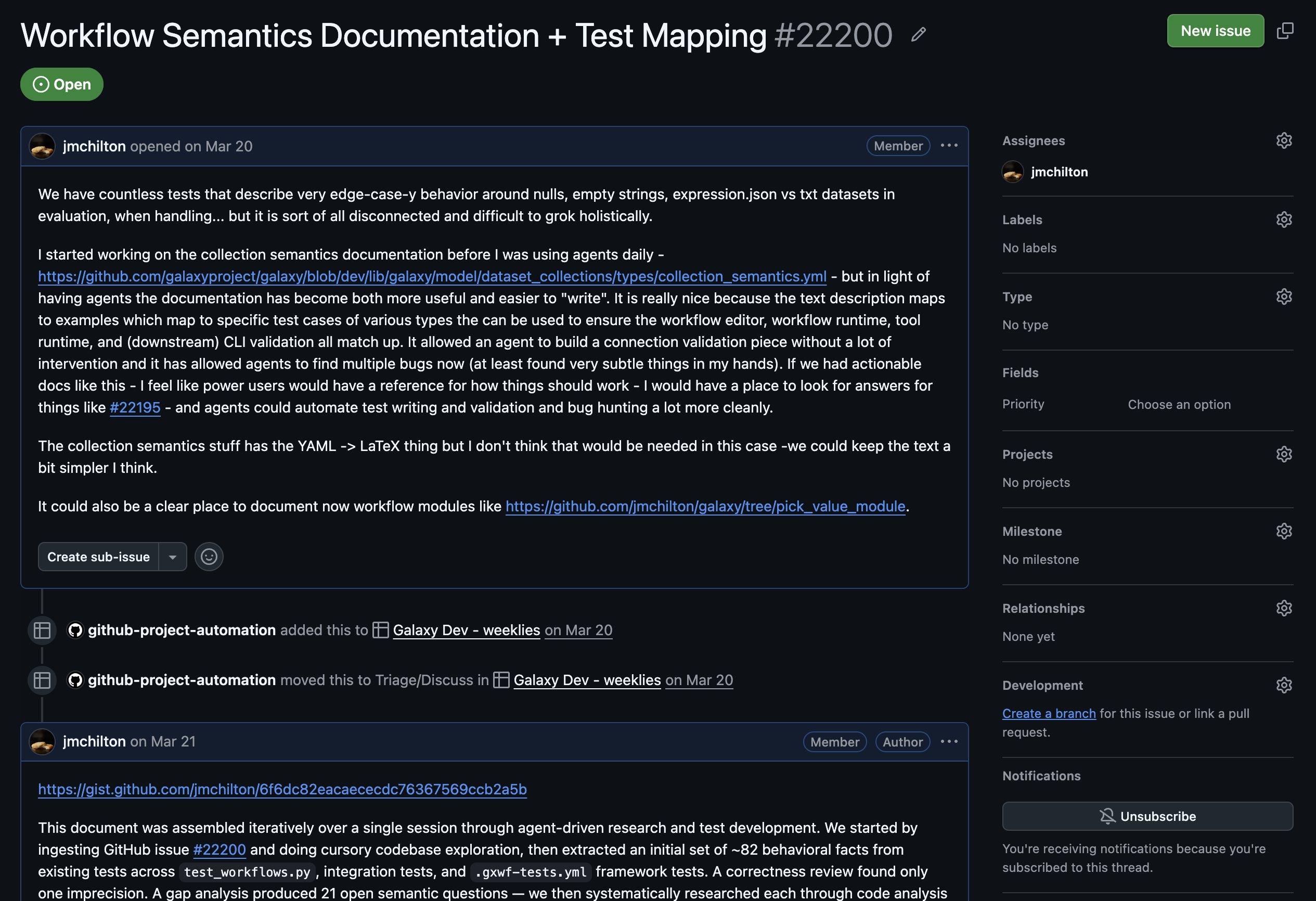Click 'on Mar 21' comment timestamp

click(163, 742)
